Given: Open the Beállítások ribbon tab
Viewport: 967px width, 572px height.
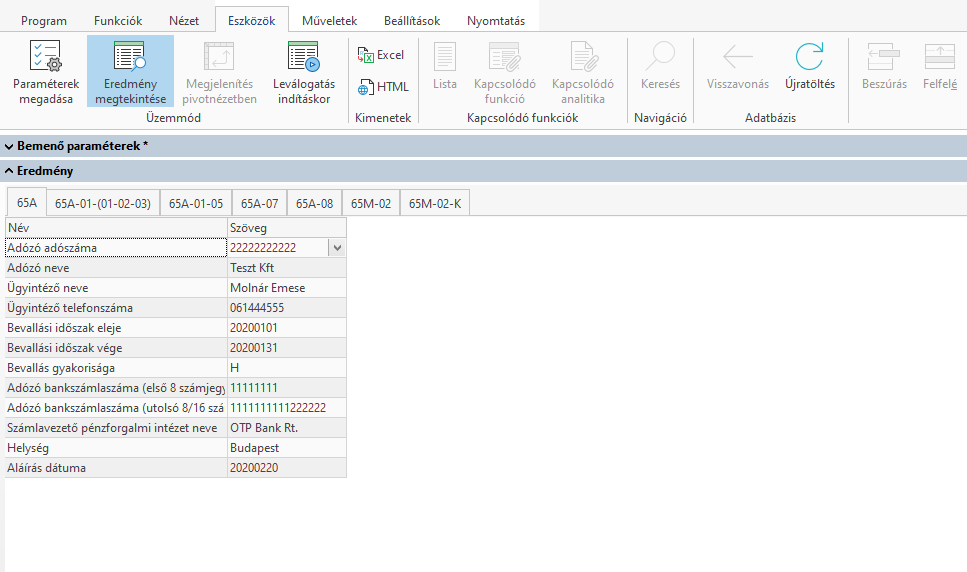Looking at the screenshot, I should 412,21.
